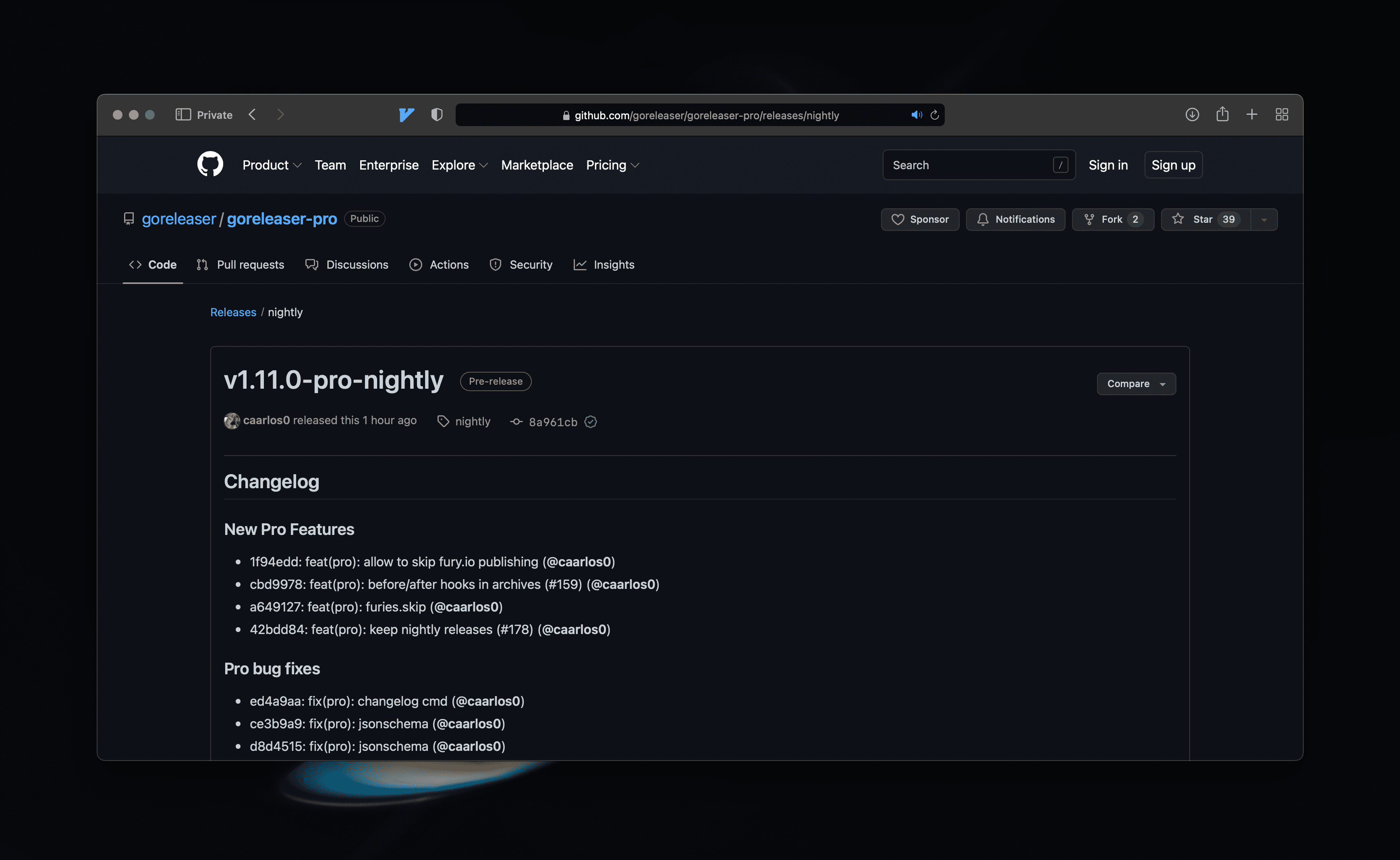The width and height of the screenshot is (1400, 860).
Task: Star the goreleaser-pro repository
Action: tap(1205, 220)
